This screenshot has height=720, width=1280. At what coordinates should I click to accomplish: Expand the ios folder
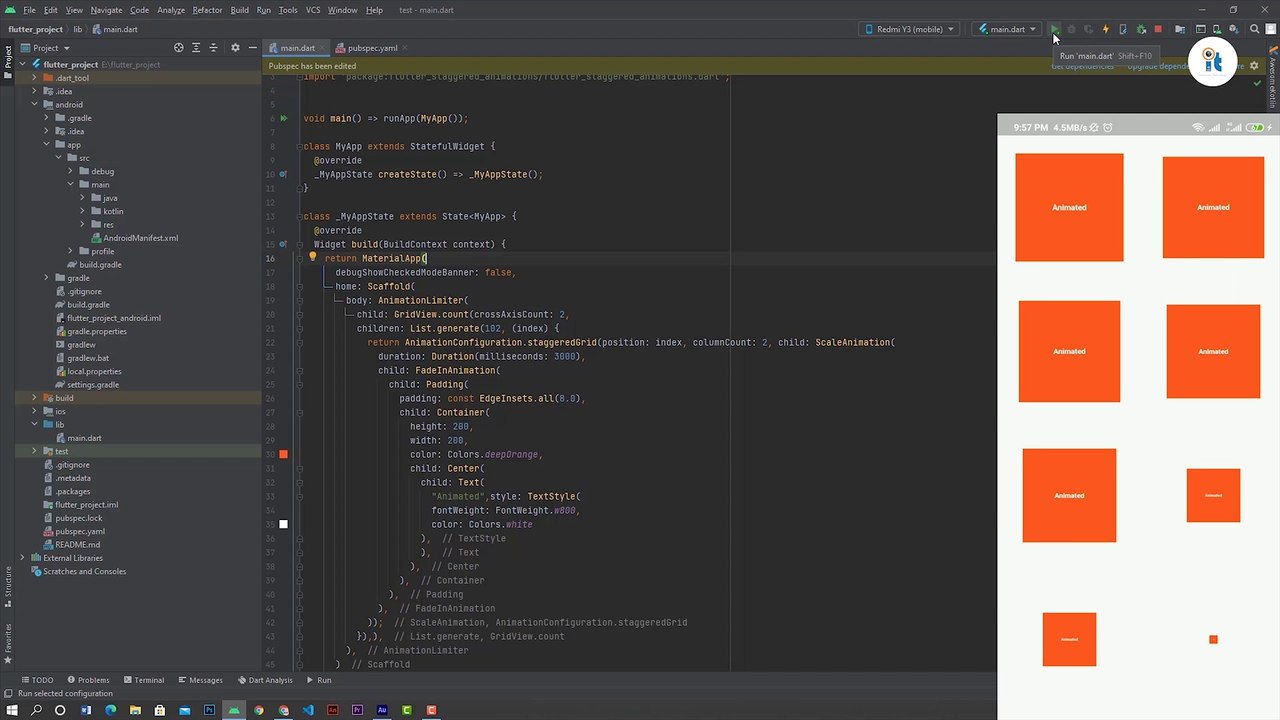[x=35, y=411]
